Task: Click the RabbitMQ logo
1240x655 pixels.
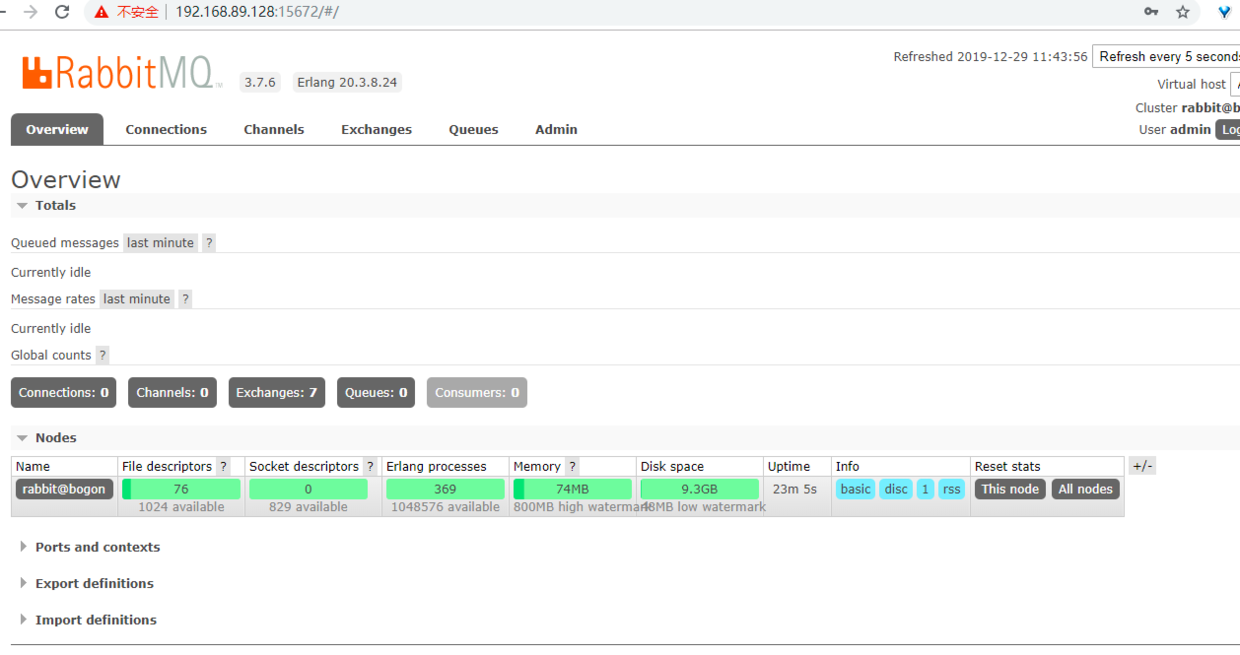Action: (117, 73)
